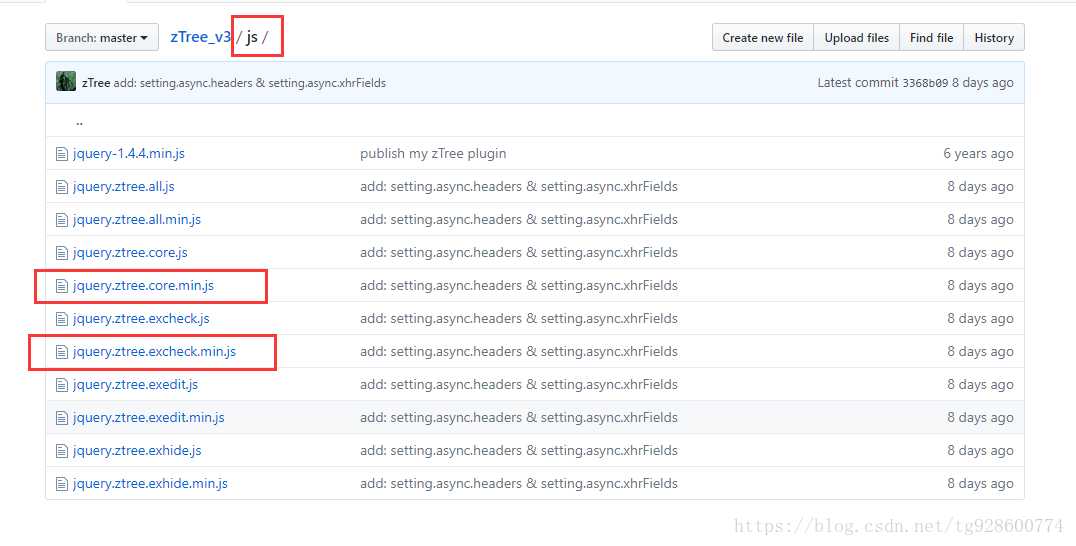Image resolution: width=1076 pixels, height=546 pixels.
Task: Click the zTree author avatar
Action: point(66,82)
